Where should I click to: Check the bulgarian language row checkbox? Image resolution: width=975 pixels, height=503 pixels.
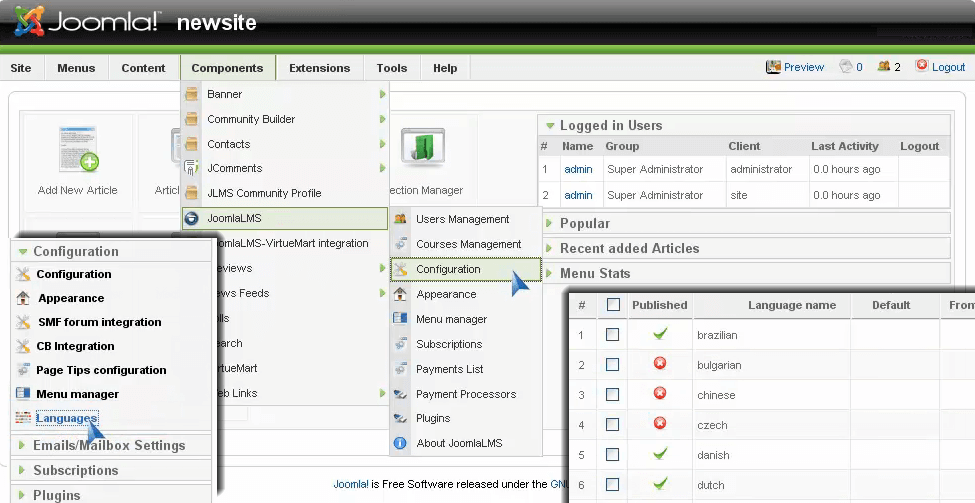tap(612, 364)
